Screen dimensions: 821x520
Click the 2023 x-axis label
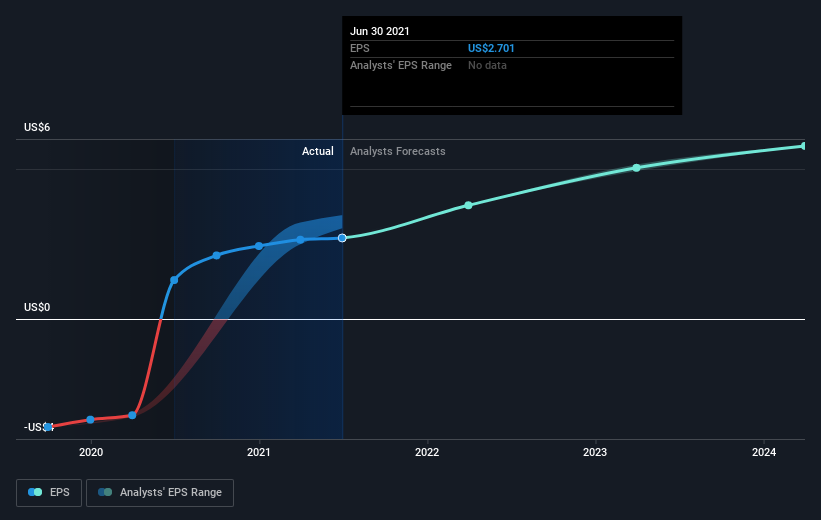point(595,452)
